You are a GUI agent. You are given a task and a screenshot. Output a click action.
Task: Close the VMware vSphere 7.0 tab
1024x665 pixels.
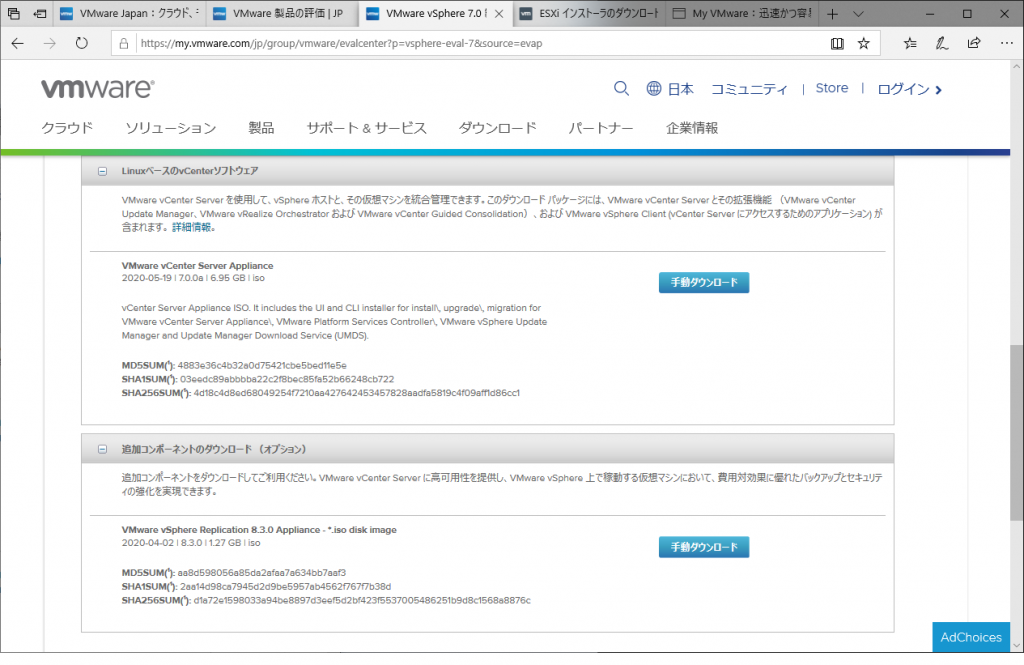point(499,14)
